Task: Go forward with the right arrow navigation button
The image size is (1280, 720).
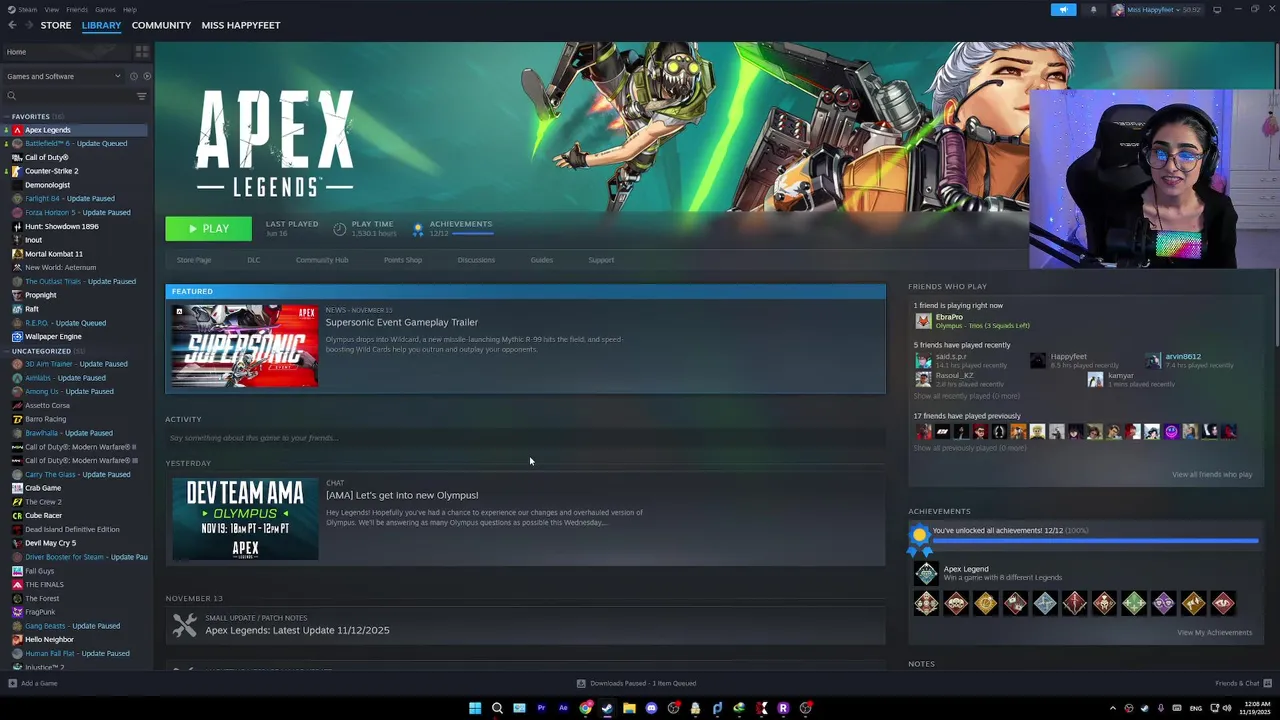Action: pyautogui.click(x=27, y=25)
